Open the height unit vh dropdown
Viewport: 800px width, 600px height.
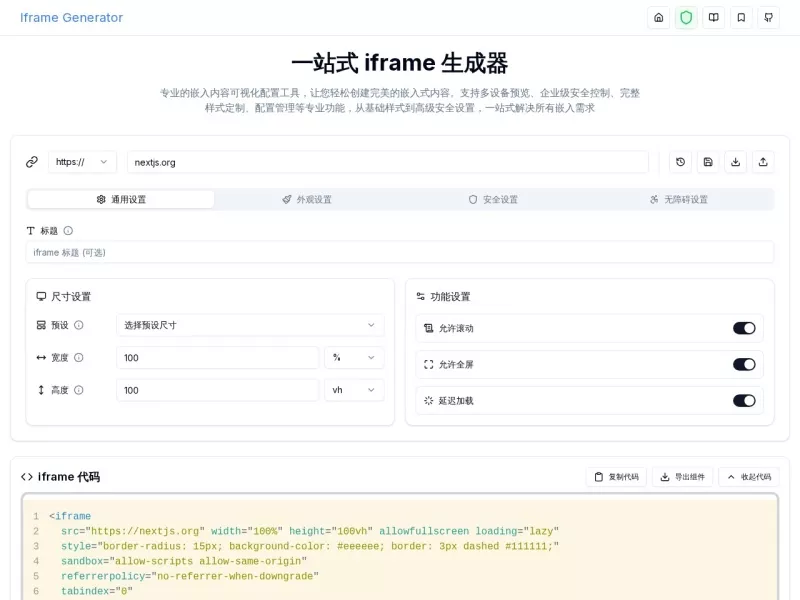pyautogui.click(x=354, y=390)
